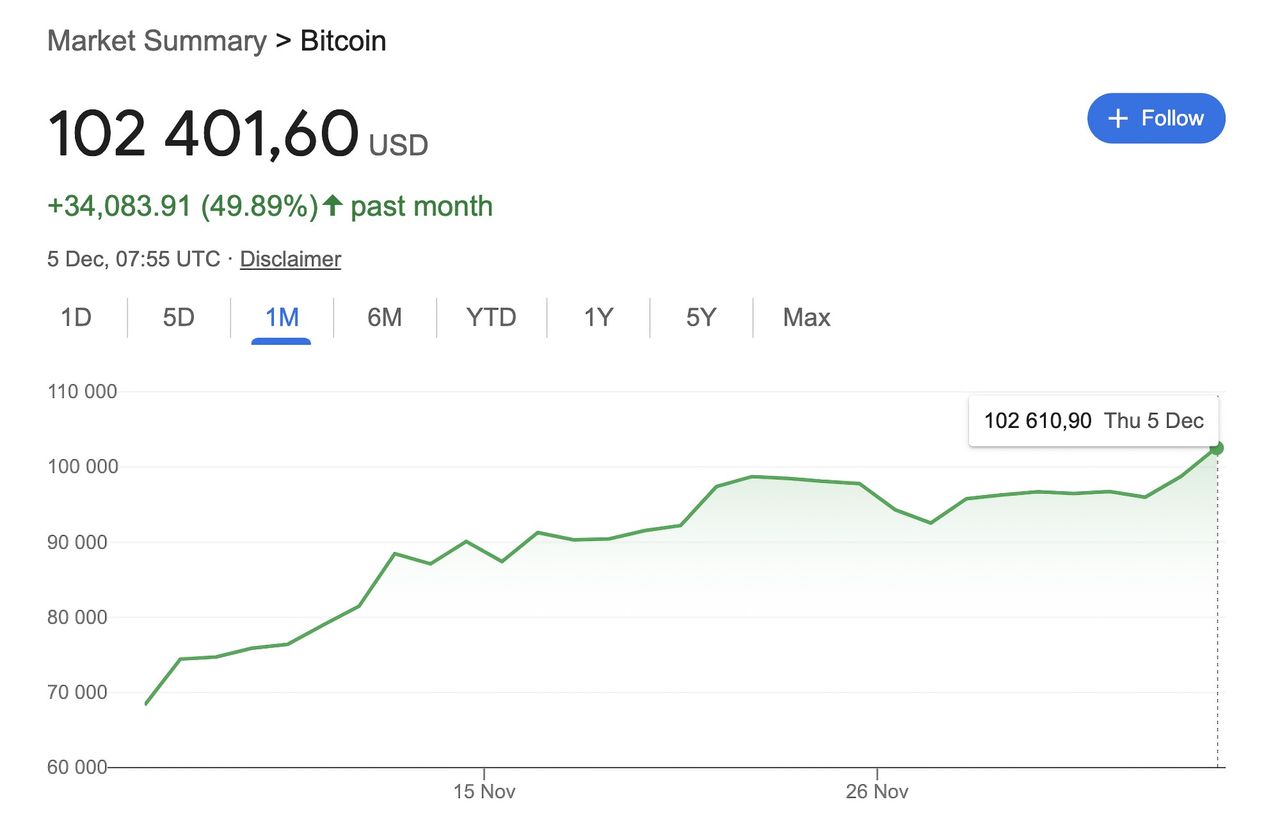Click the Bitcoin breadcrumb title
1280x820 pixels.
pyautogui.click(x=343, y=41)
